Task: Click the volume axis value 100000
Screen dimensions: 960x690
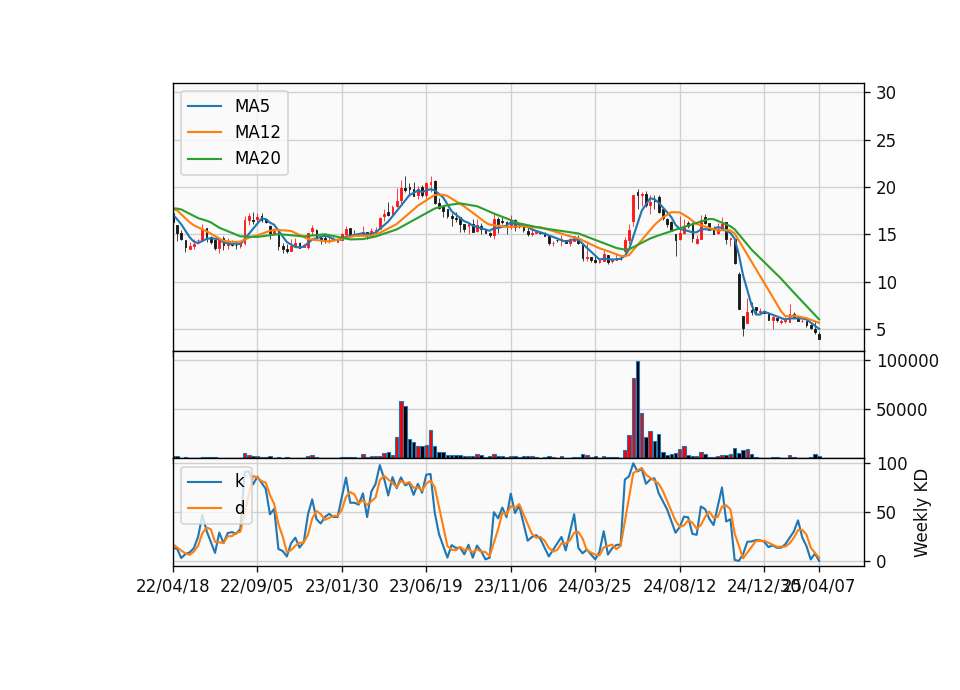Action: pos(907,361)
